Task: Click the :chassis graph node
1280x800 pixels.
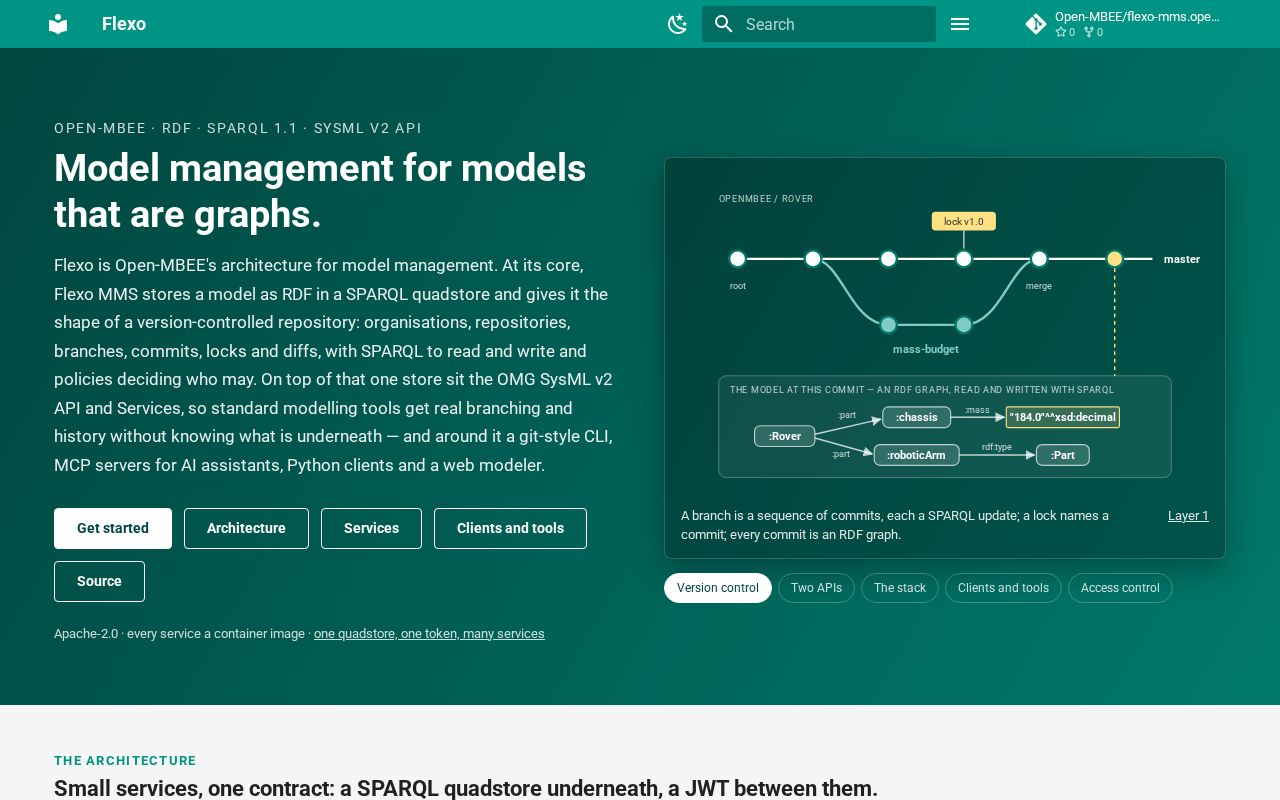Action: (917, 417)
